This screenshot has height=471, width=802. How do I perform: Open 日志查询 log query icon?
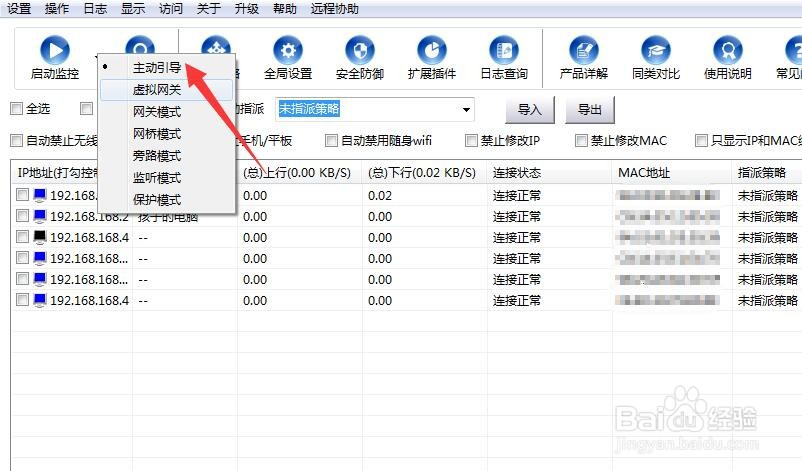tap(504, 50)
